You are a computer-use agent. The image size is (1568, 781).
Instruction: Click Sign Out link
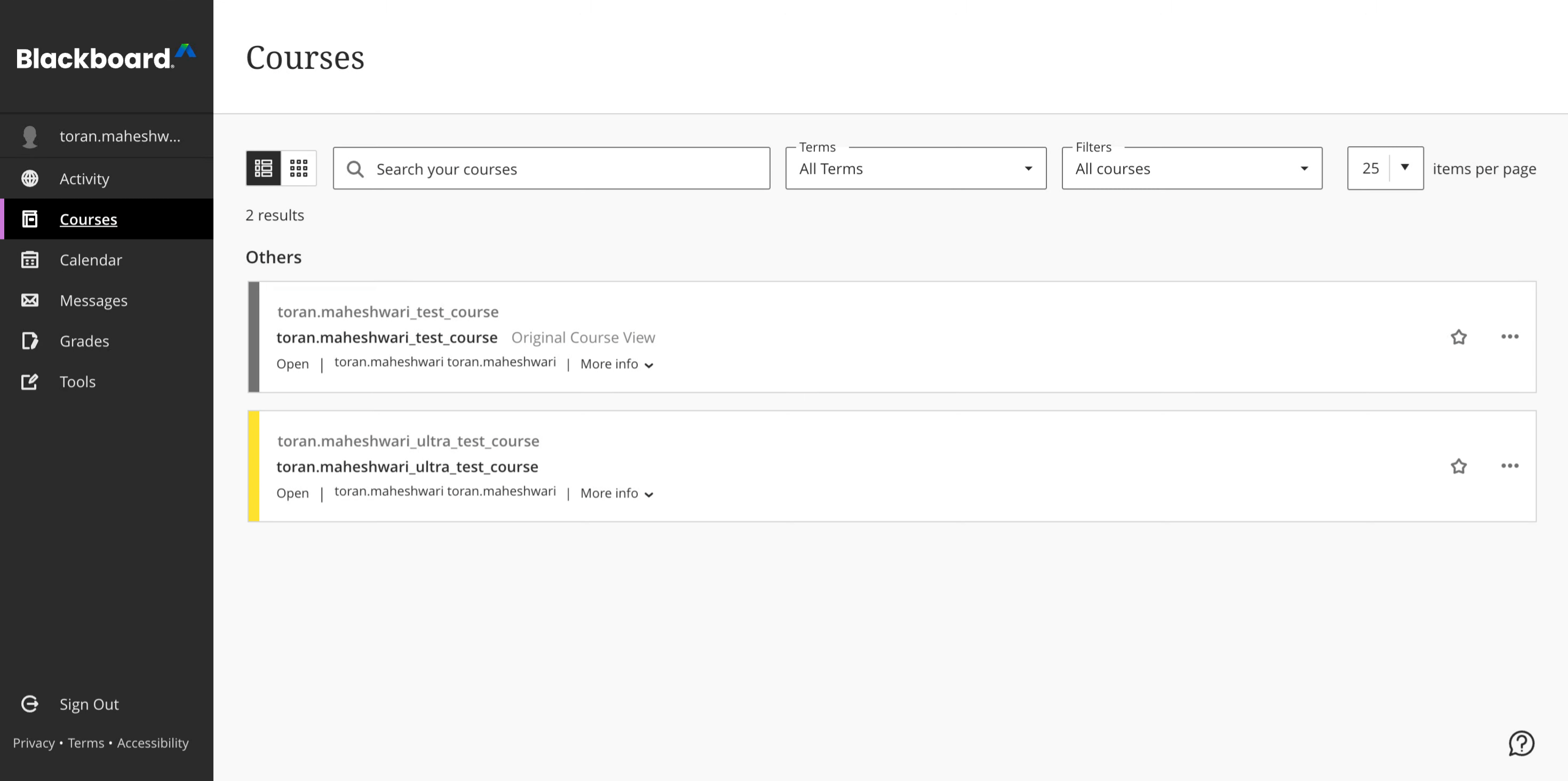[89, 704]
